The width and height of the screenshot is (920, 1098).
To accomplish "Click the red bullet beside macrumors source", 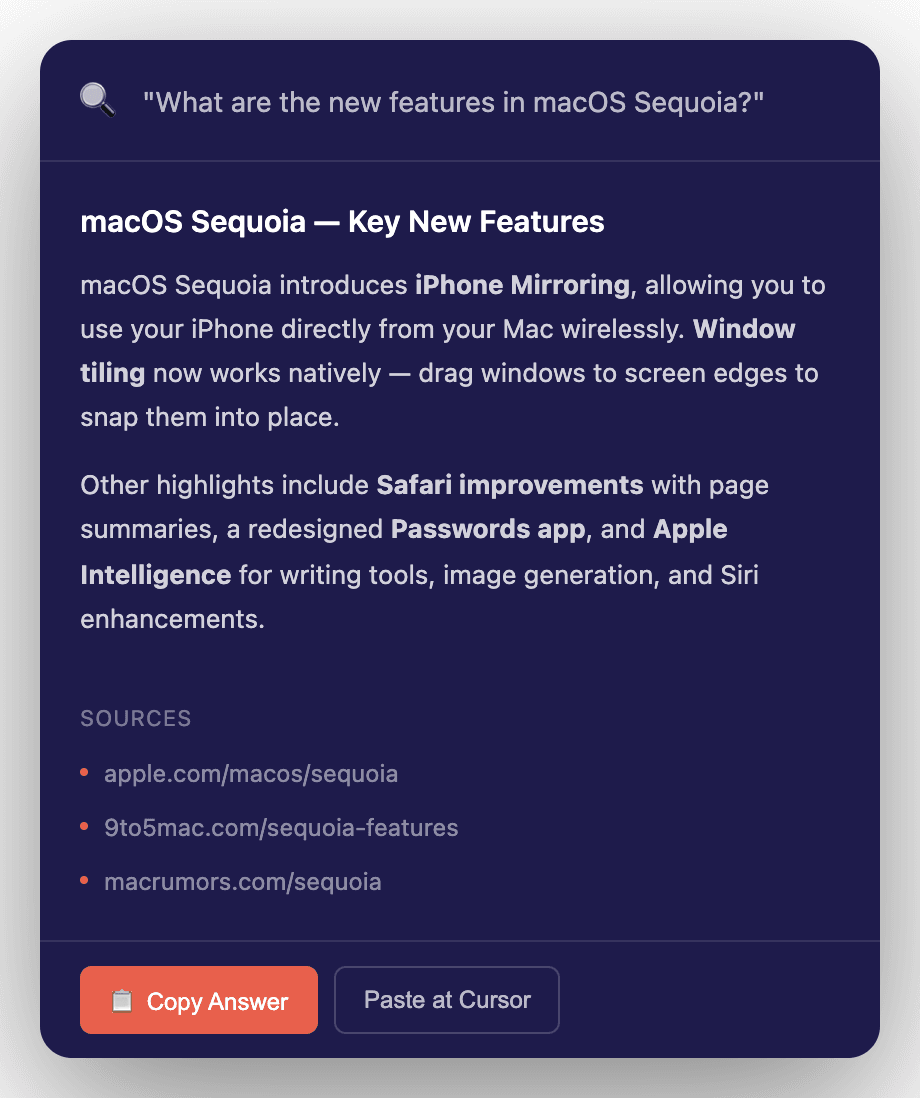I will tap(84, 881).
